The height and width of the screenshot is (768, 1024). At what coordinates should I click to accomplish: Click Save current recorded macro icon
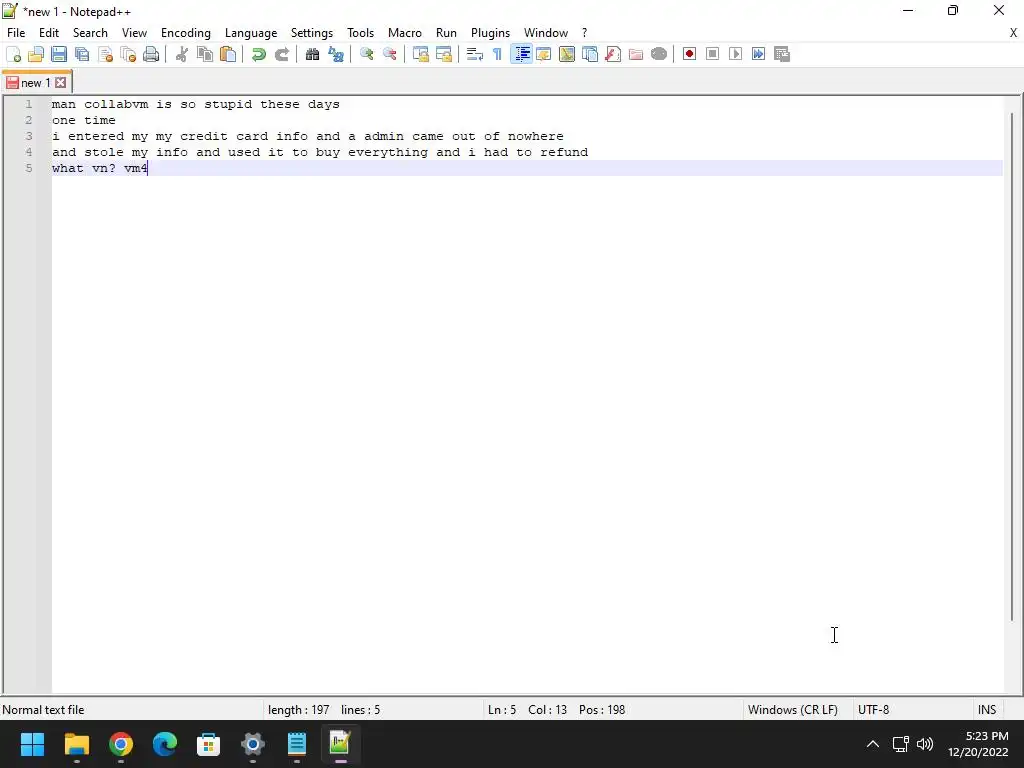coord(782,54)
